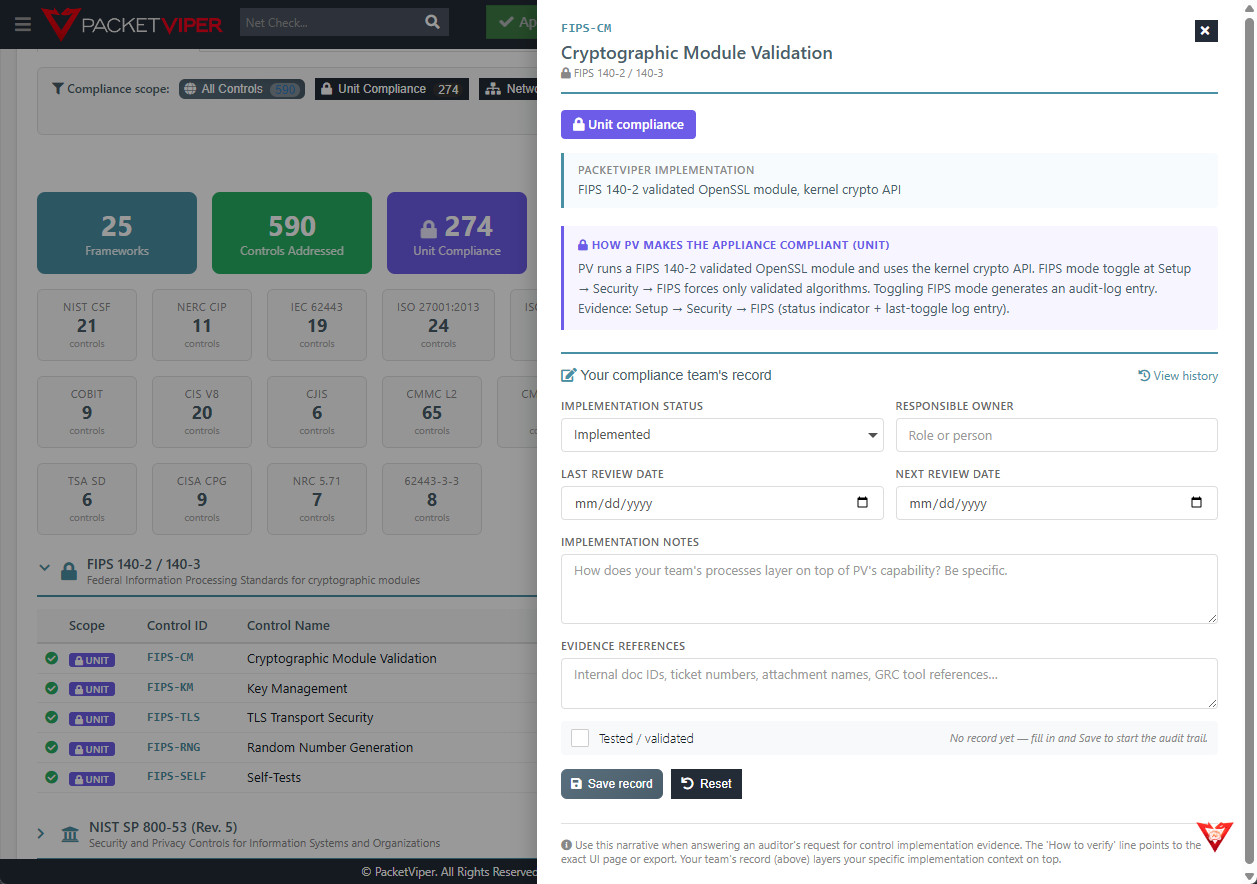Screen dimensions: 1257x884
Task: Select the ISO 27001:2013 framework tile
Action: pyautogui.click(x=438, y=325)
